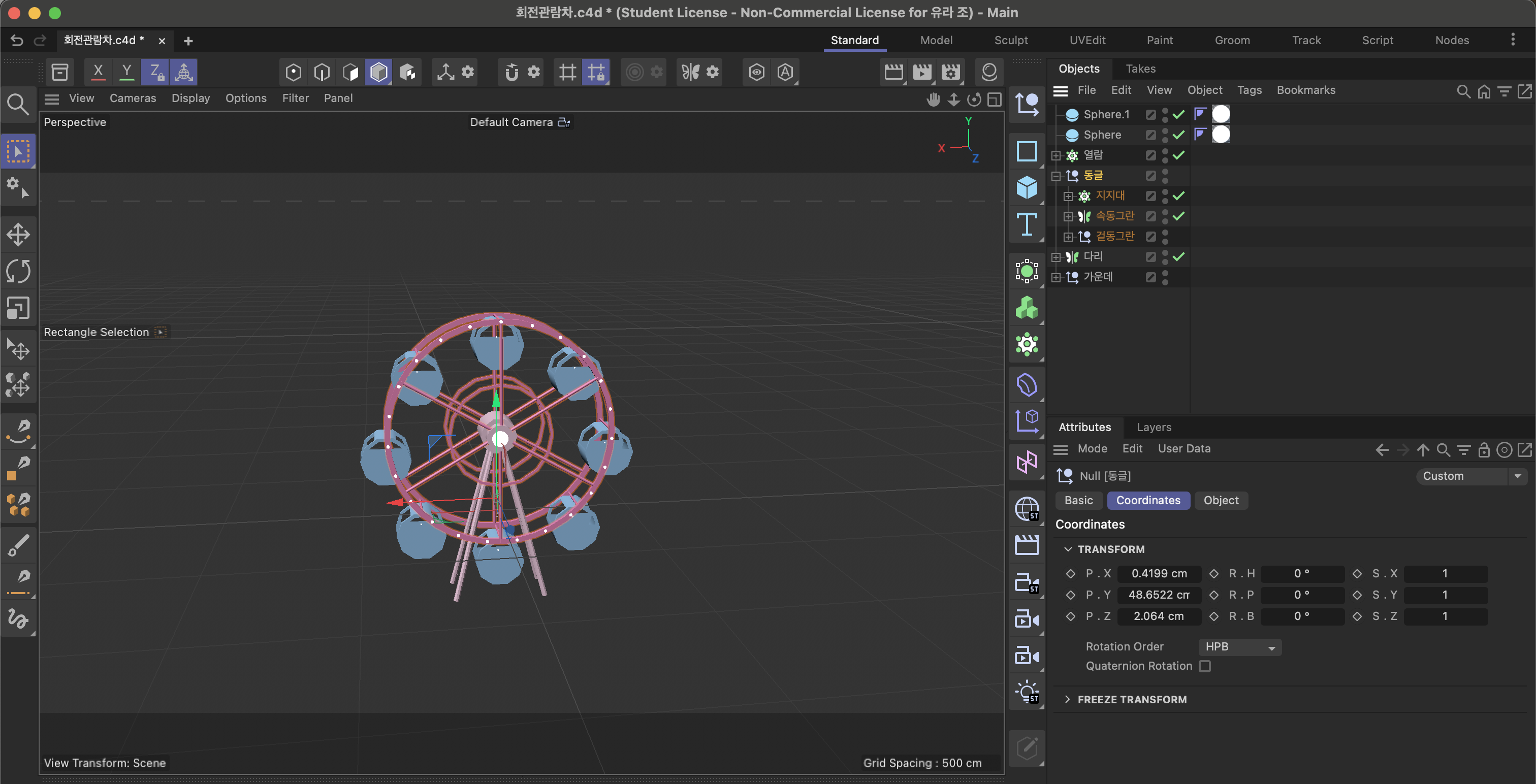Select the Object attributes button
This screenshot has height=784, width=1536.
(1221, 500)
